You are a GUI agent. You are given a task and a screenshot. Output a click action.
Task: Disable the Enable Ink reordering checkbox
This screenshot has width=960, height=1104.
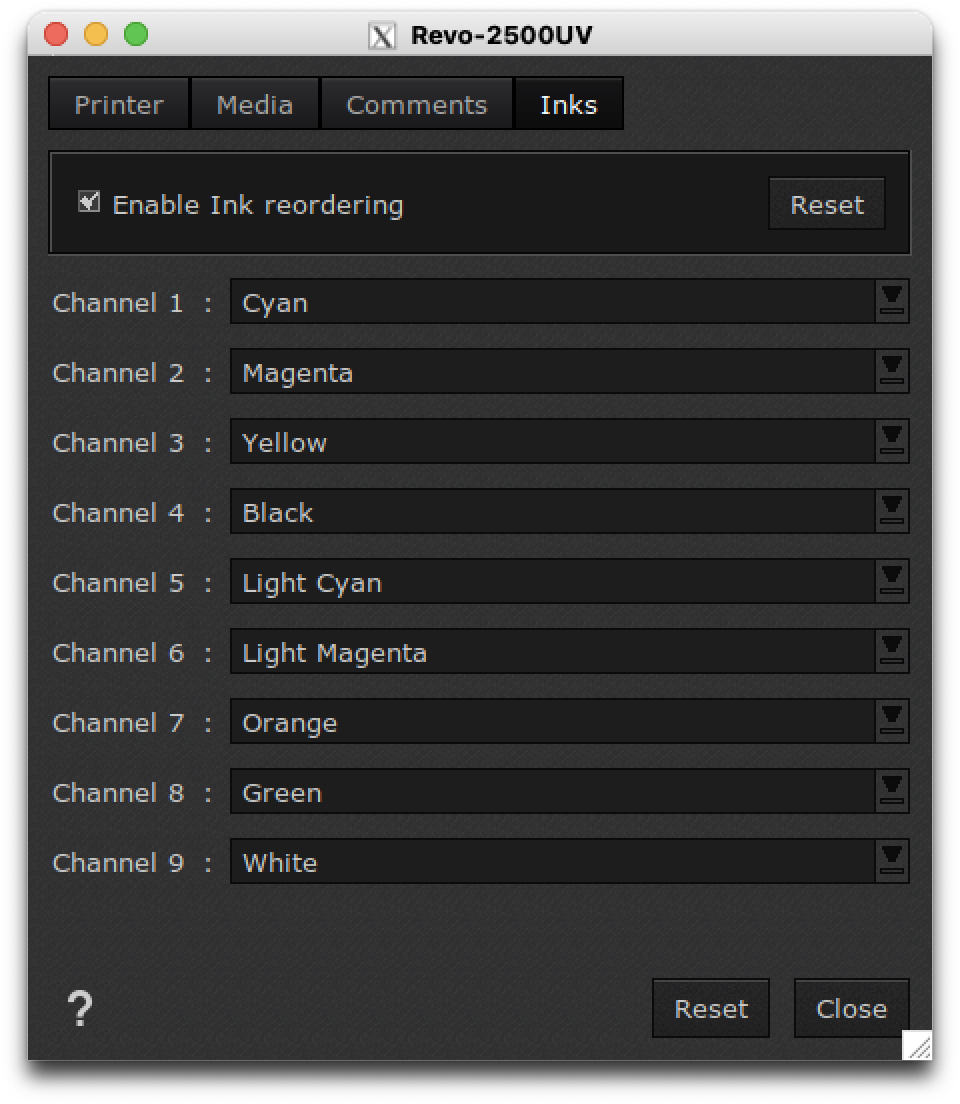(x=88, y=200)
